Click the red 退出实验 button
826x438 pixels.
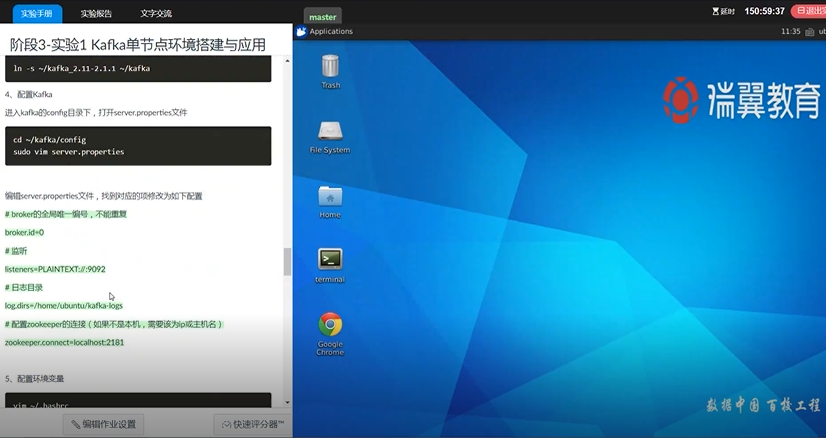click(x=808, y=11)
